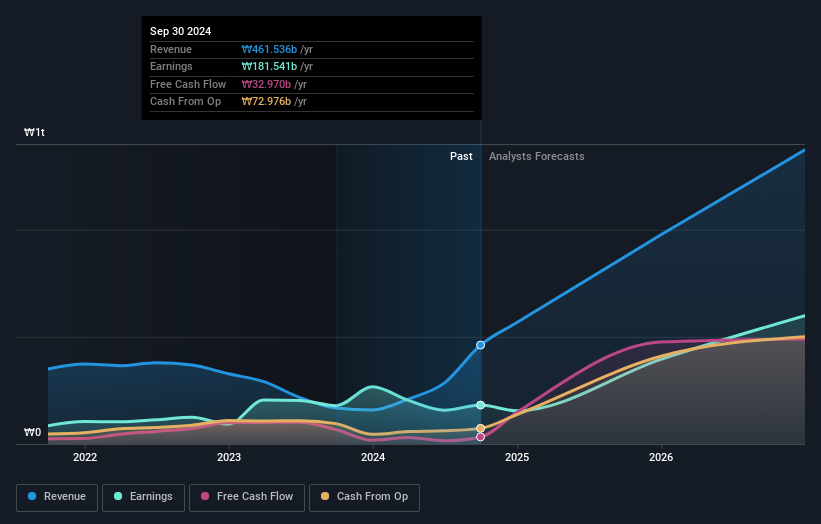Click the 2026 x-axis label
821x524 pixels.
click(x=661, y=457)
